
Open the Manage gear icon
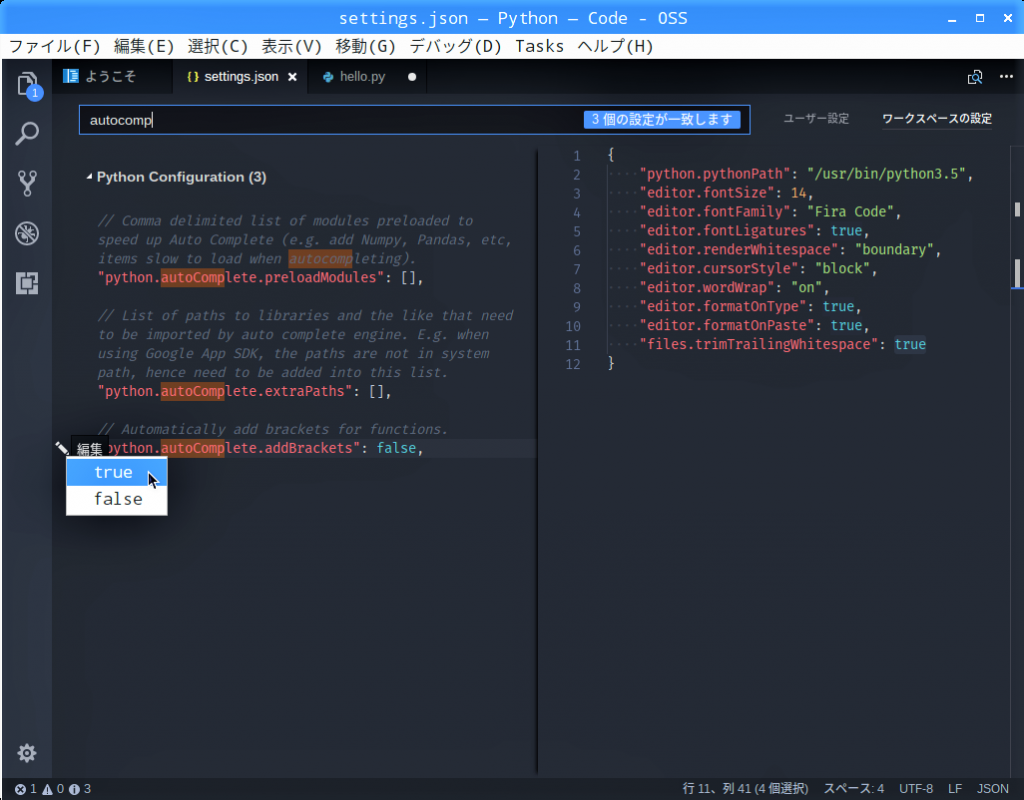(x=27, y=753)
